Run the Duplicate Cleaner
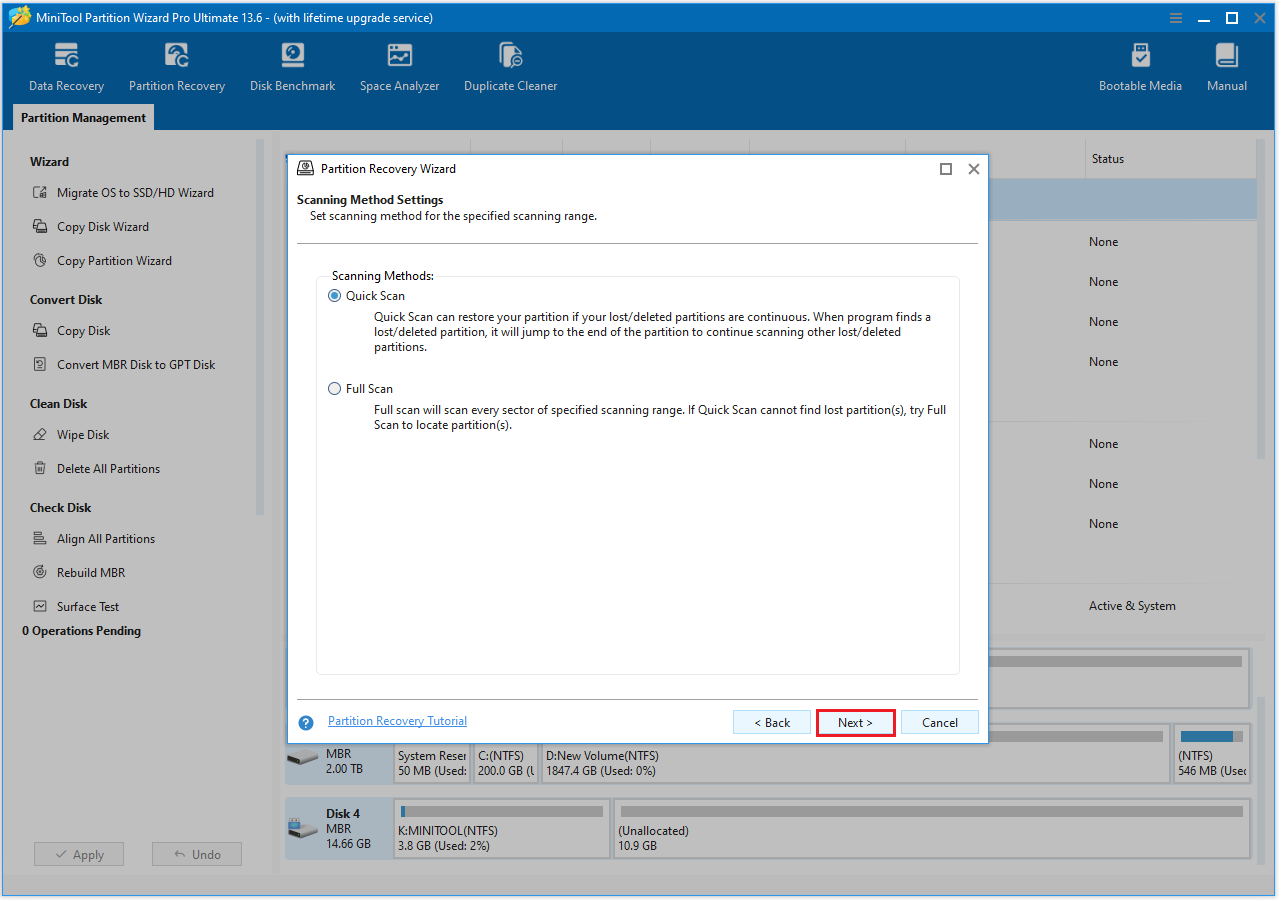 click(x=510, y=65)
